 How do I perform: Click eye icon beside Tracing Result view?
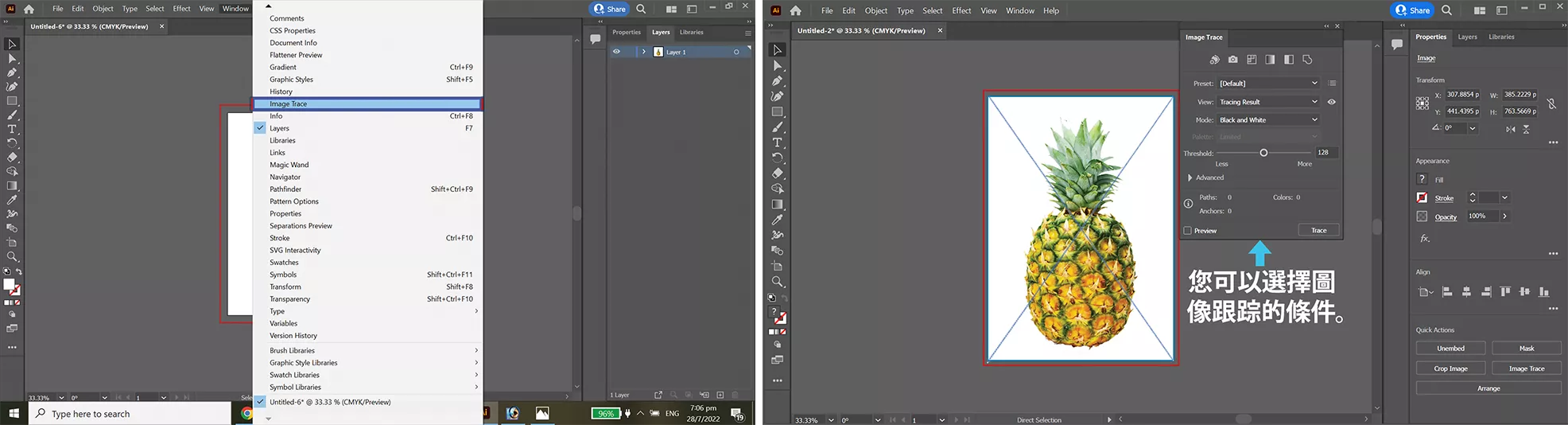1331,102
